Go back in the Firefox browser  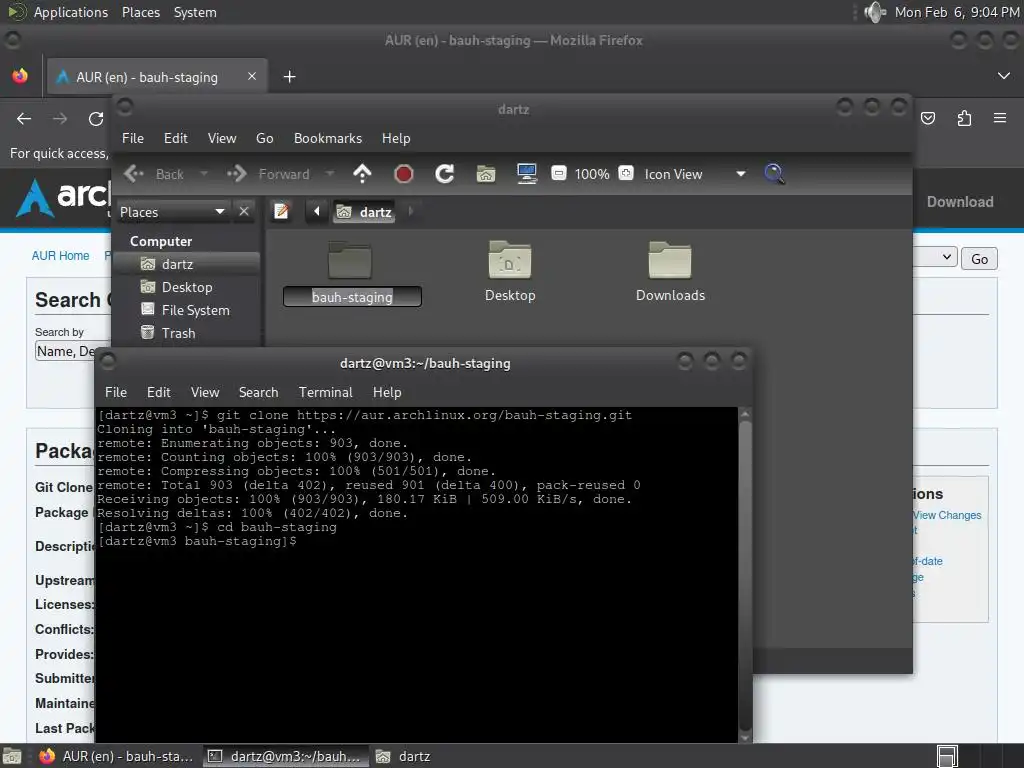pyautogui.click(x=24, y=119)
